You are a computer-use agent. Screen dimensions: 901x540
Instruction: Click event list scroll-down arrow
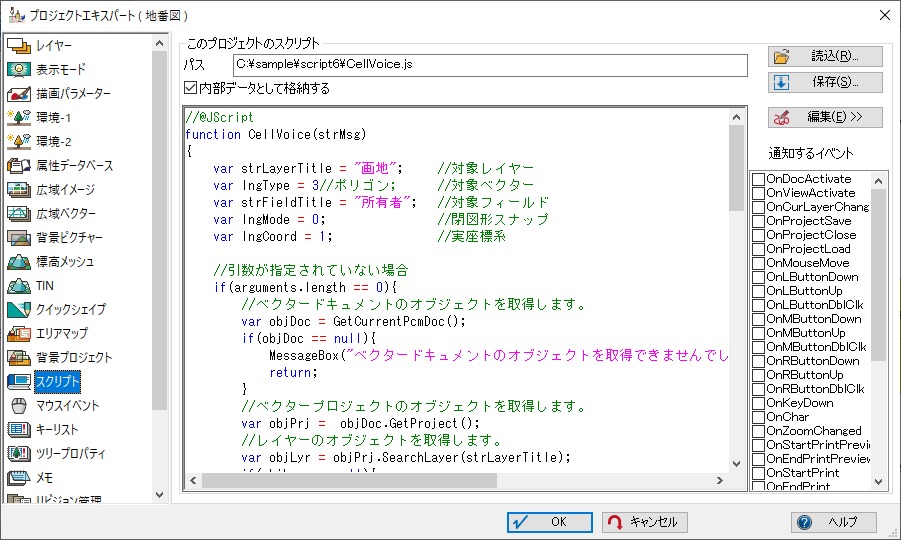pos(878,482)
